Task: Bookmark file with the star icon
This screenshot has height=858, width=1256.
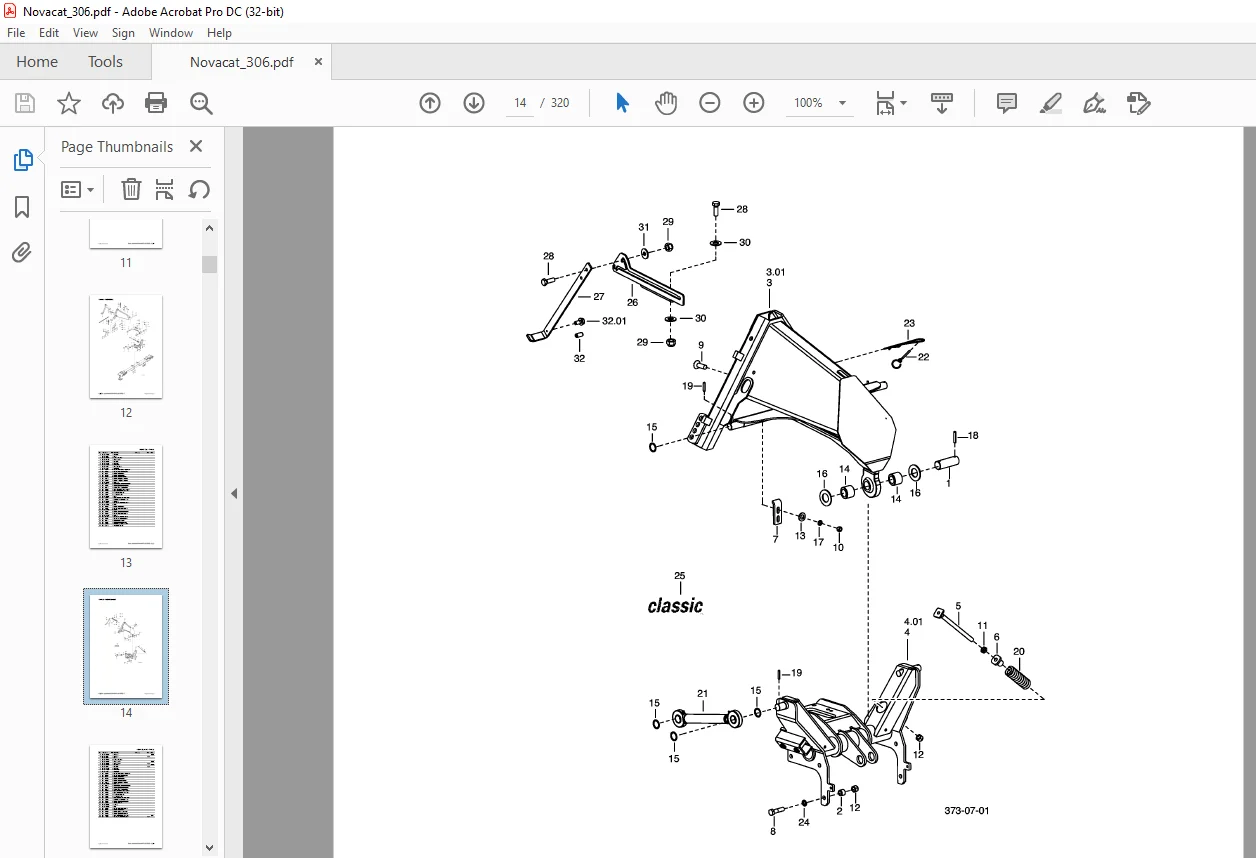Action: [x=69, y=103]
